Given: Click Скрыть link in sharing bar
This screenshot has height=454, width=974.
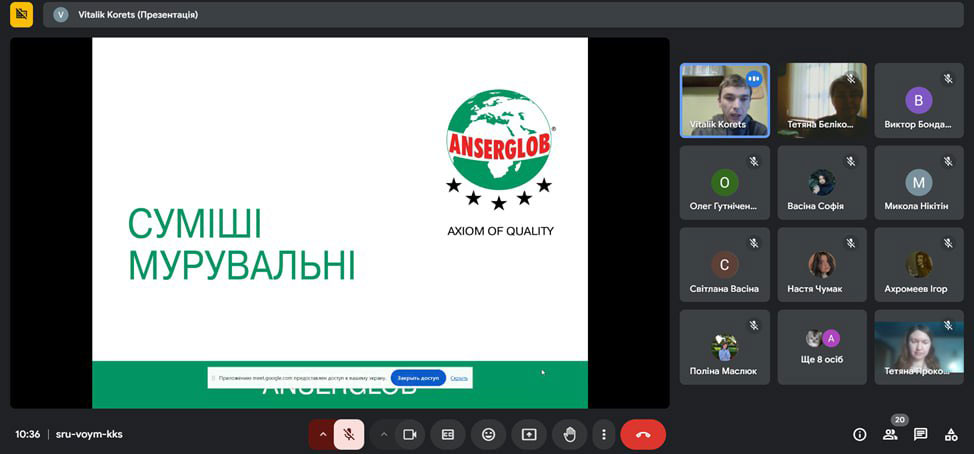Looking at the screenshot, I should click(459, 378).
